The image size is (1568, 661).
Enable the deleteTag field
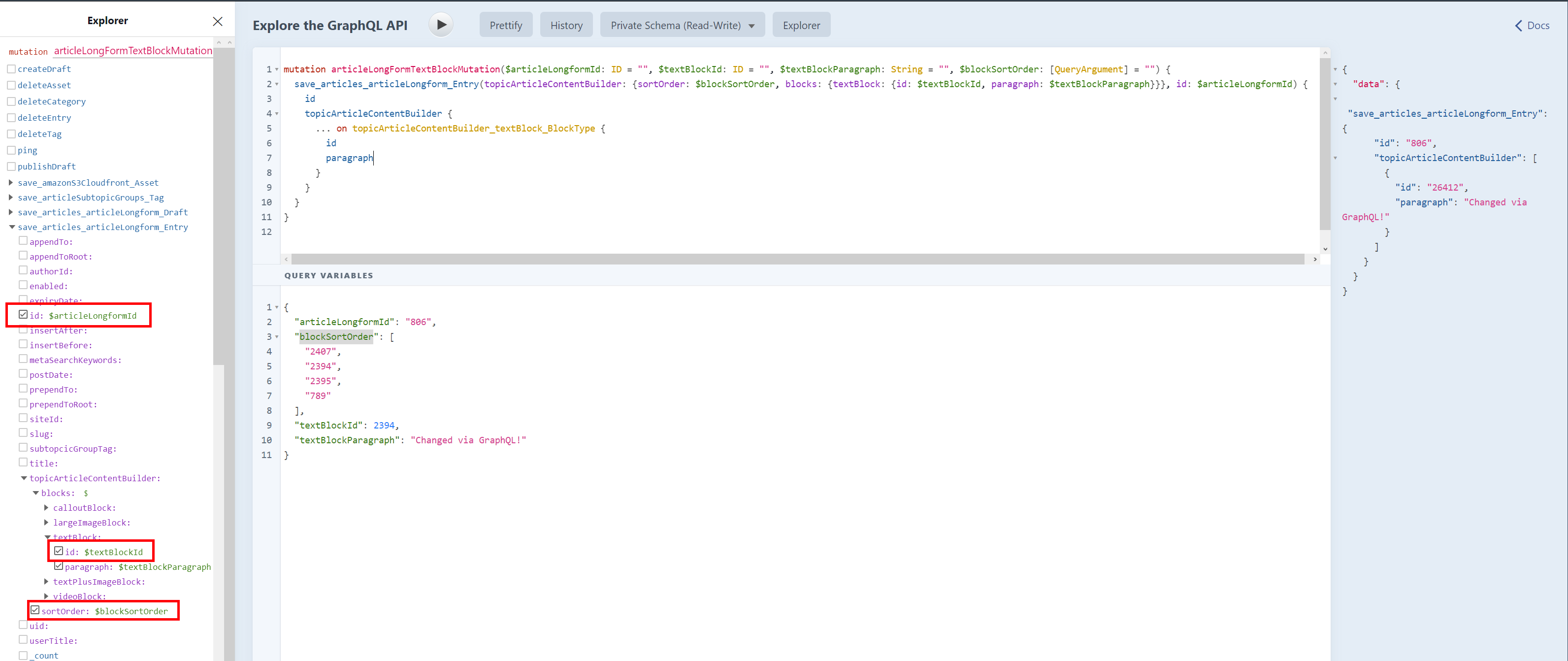point(11,133)
